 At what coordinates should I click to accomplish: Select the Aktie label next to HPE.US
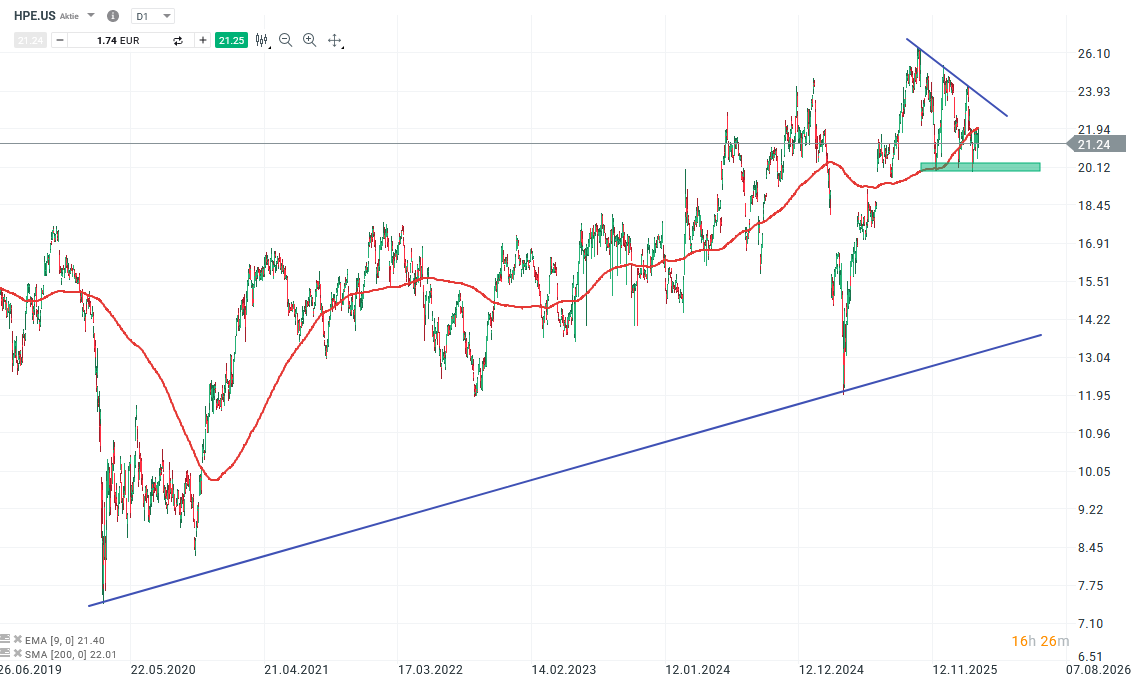69,15
